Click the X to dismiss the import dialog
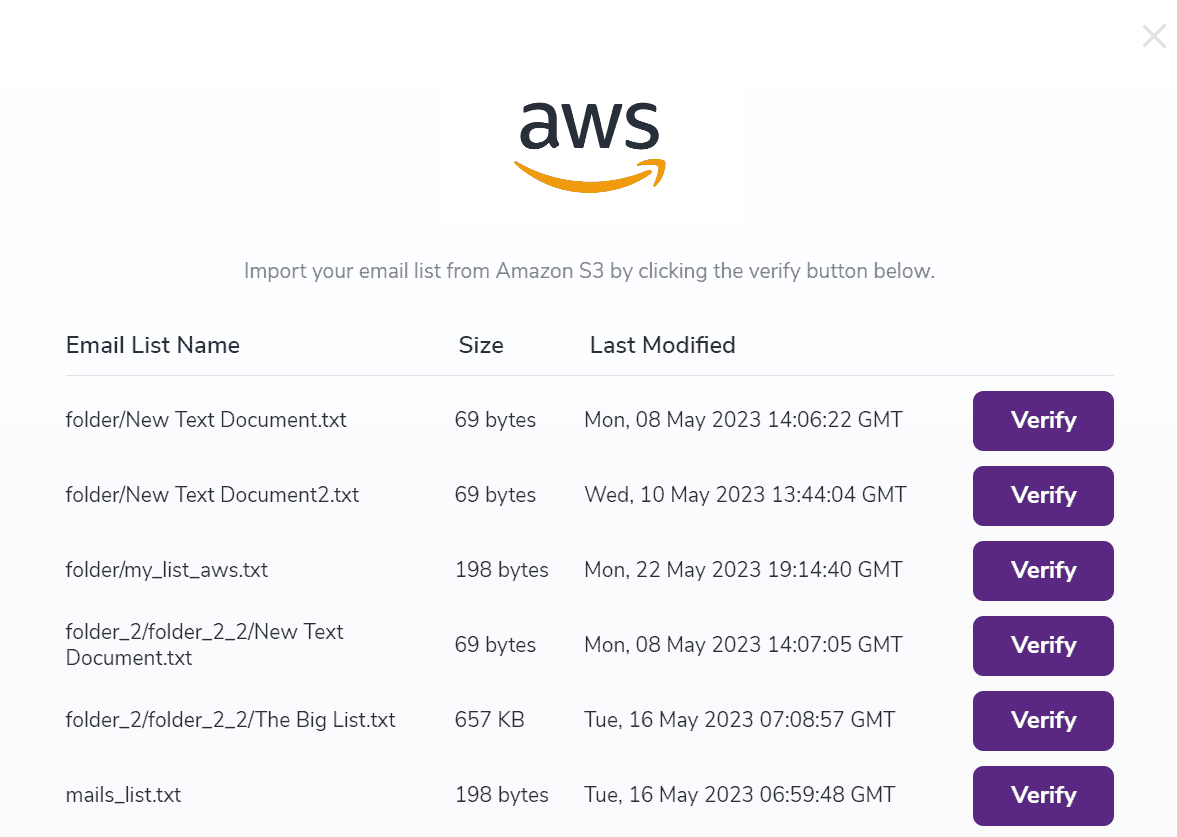Viewport: 1177px width, 837px height. click(1153, 36)
